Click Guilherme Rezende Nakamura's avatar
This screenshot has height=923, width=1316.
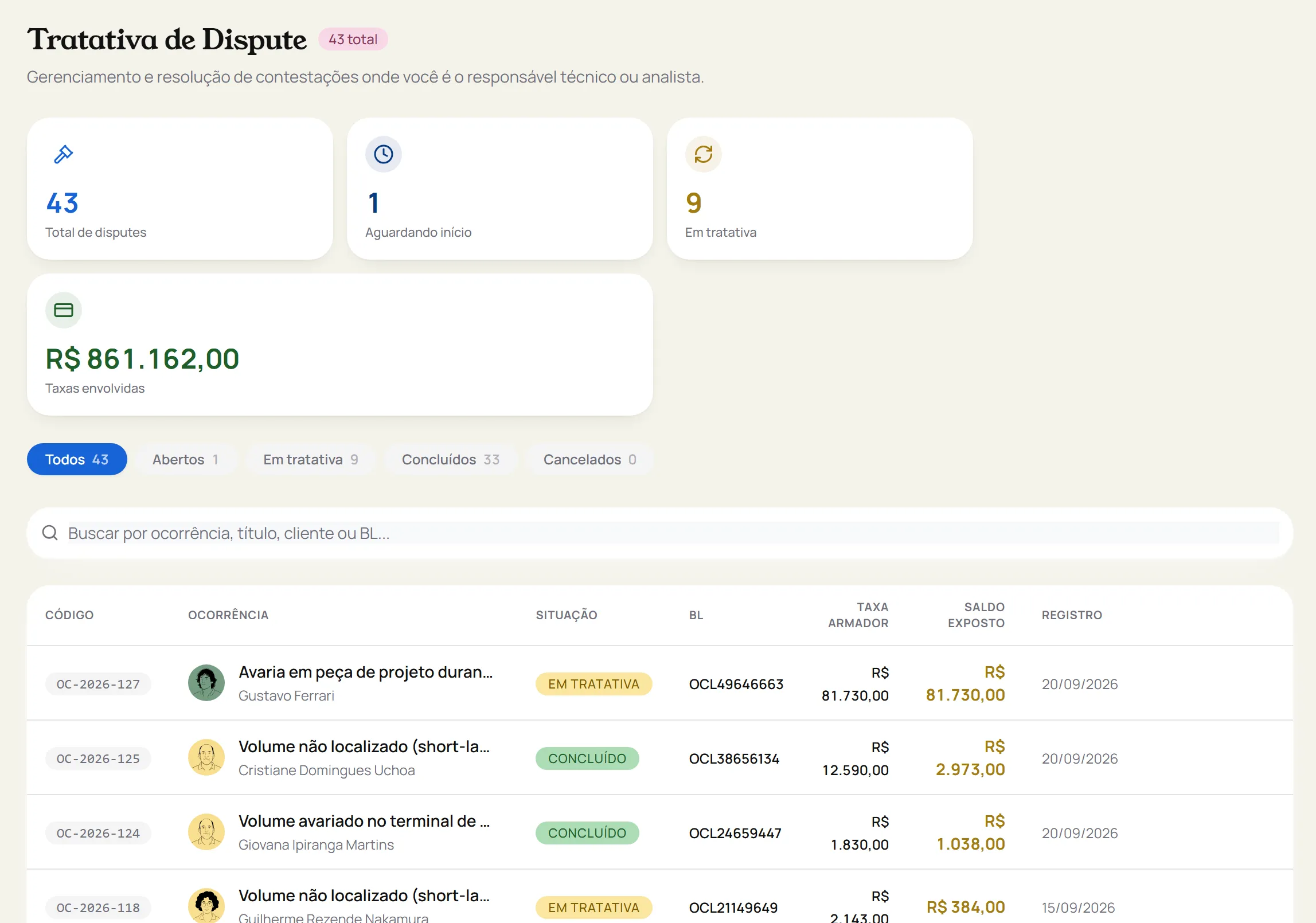pos(206,905)
